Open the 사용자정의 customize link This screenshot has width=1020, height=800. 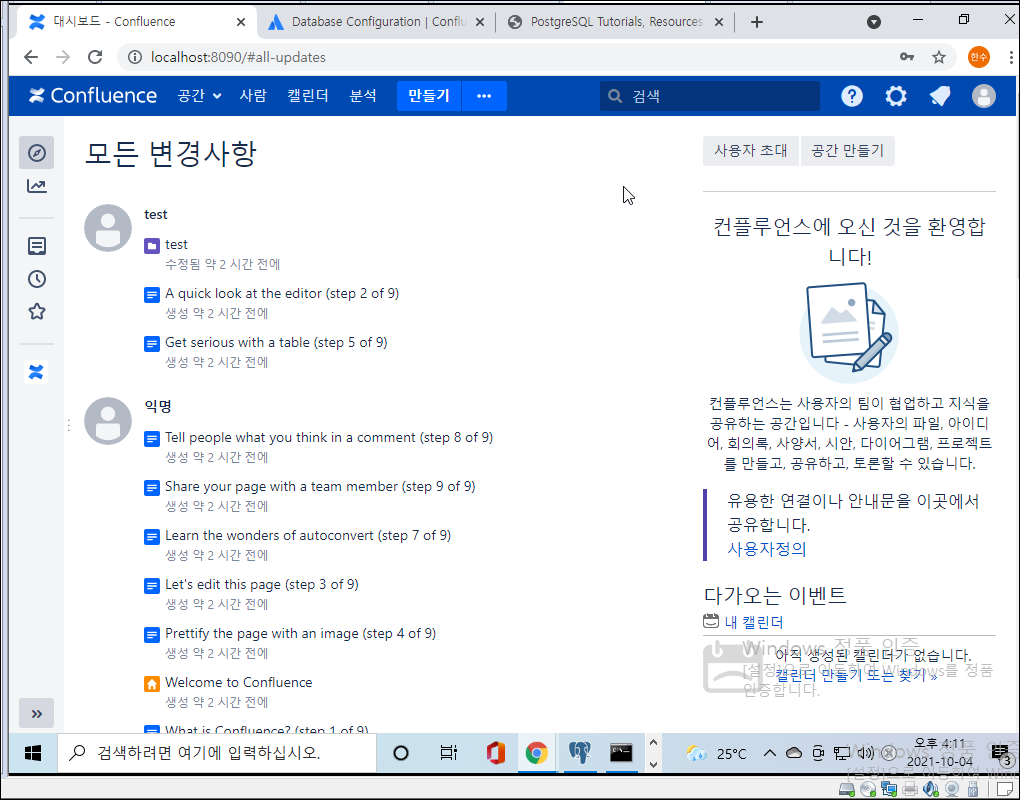[x=766, y=549]
